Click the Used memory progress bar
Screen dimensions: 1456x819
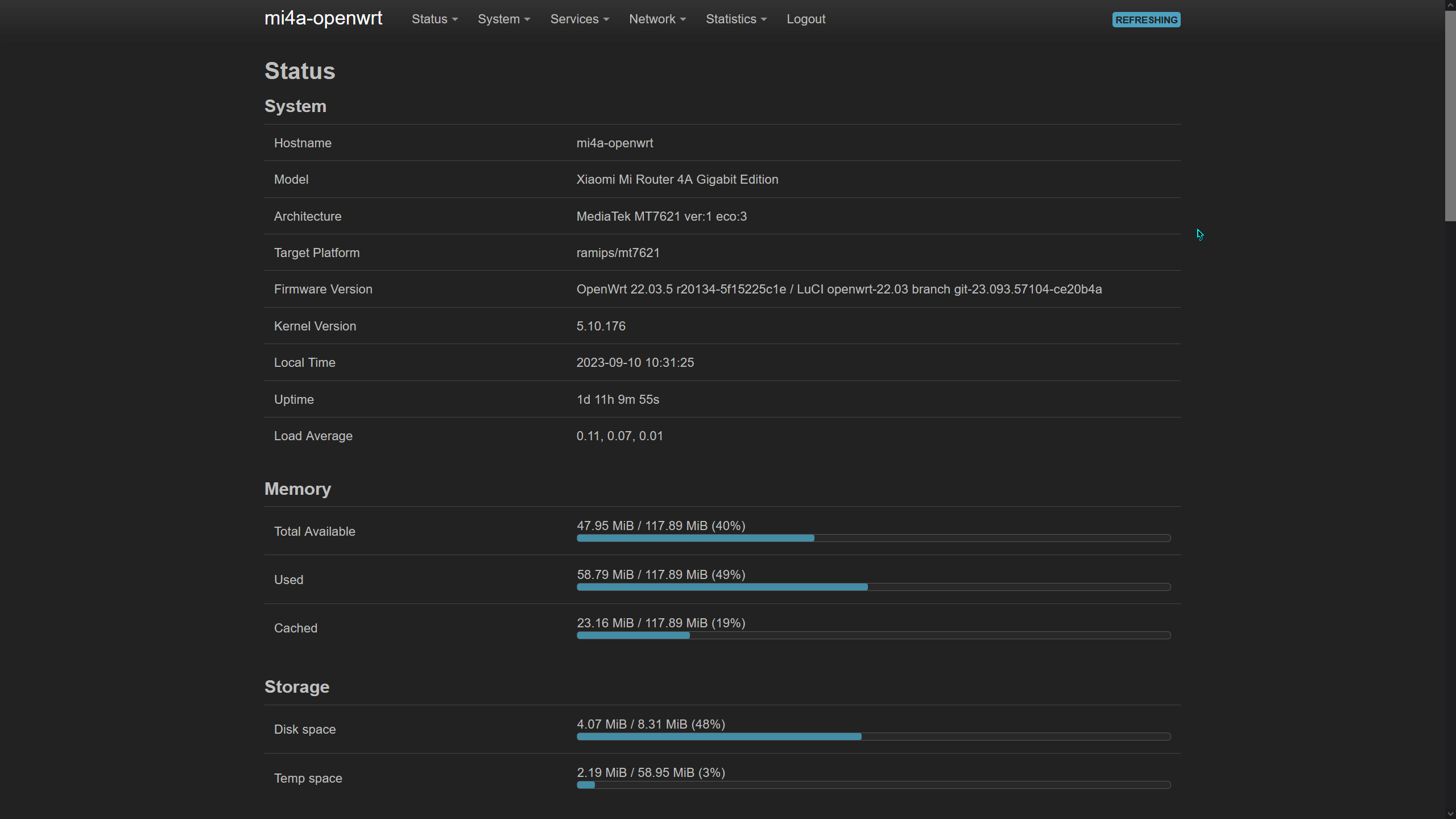point(873,587)
